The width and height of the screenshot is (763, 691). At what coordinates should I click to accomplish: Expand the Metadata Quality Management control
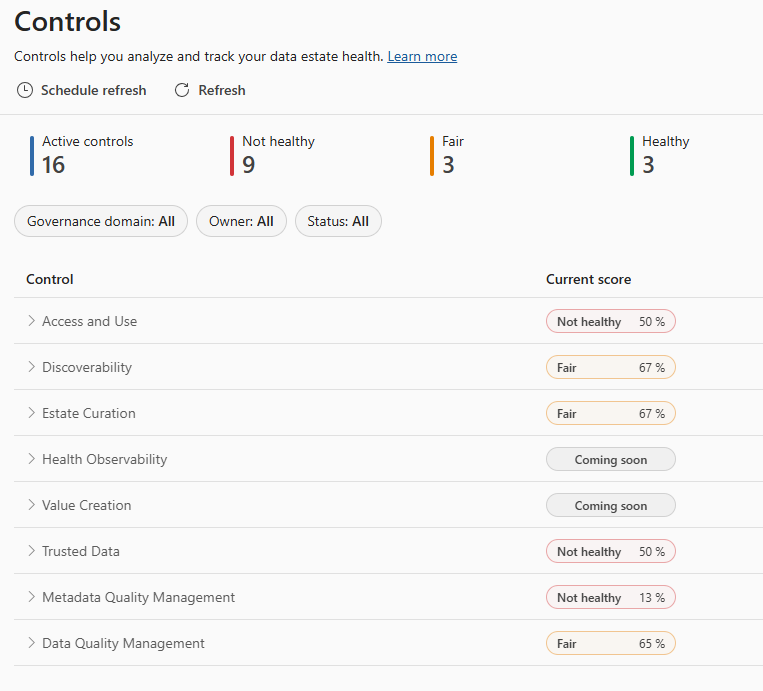pyautogui.click(x=32, y=597)
